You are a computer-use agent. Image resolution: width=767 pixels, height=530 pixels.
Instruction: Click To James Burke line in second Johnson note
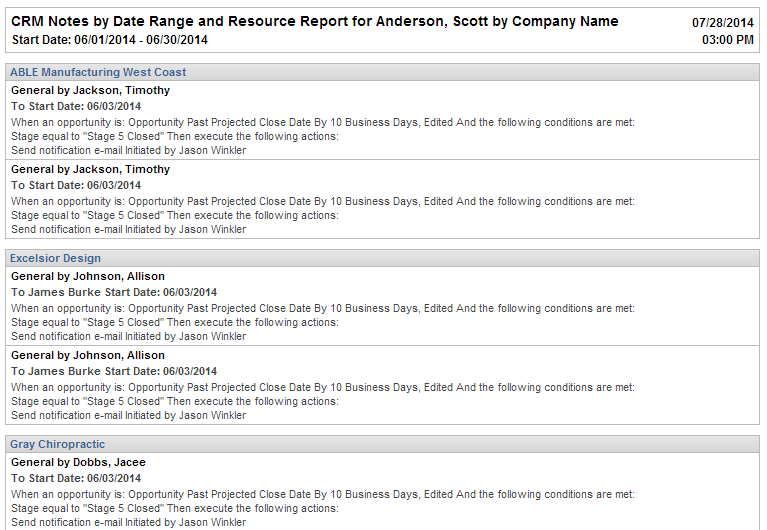click(114, 371)
